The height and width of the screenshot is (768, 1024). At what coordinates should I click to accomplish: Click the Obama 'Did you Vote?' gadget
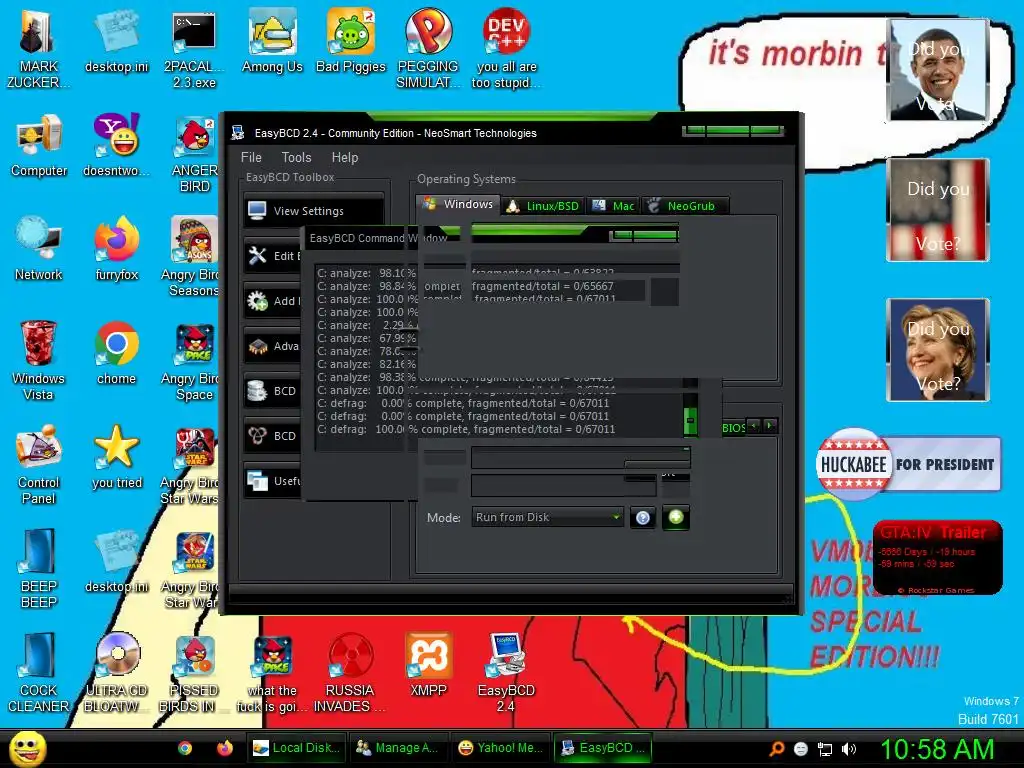click(x=938, y=71)
